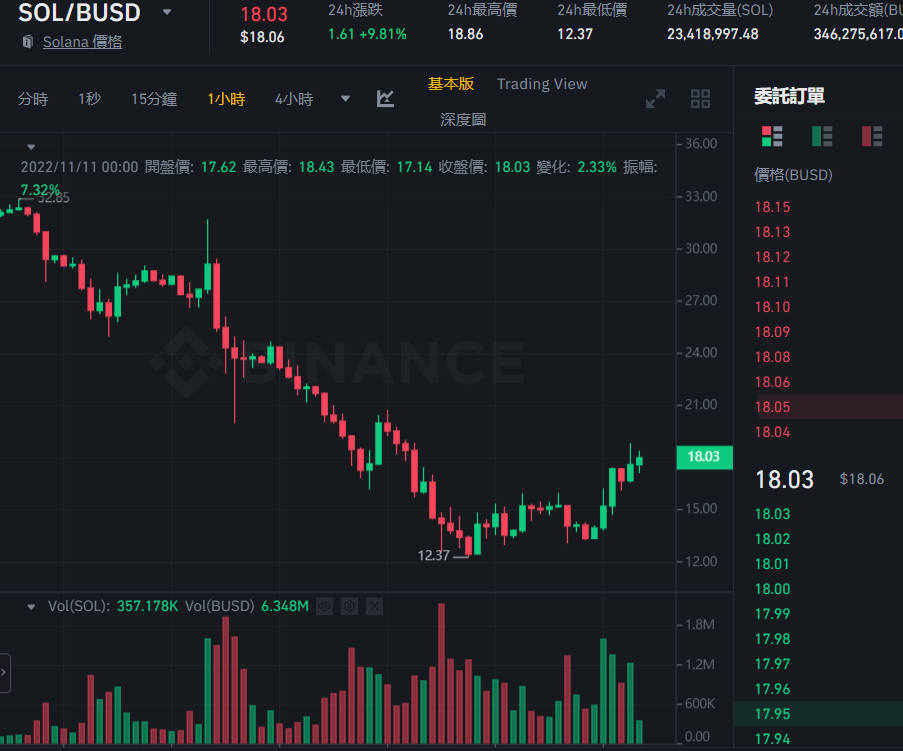
Task: Click the 17.97 buy order price
Action: click(x=772, y=664)
